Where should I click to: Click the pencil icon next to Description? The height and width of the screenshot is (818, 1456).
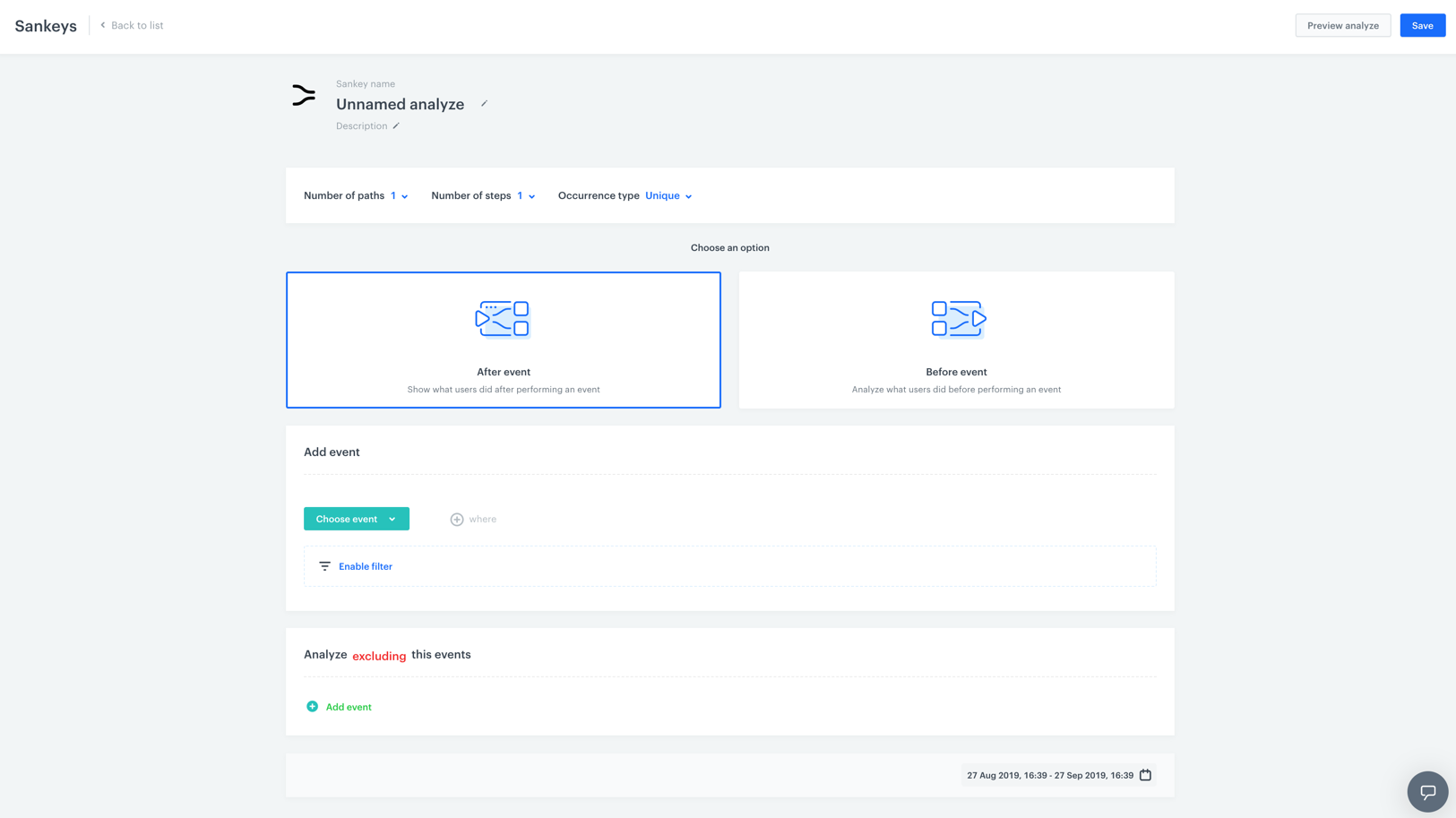point(396,126)
